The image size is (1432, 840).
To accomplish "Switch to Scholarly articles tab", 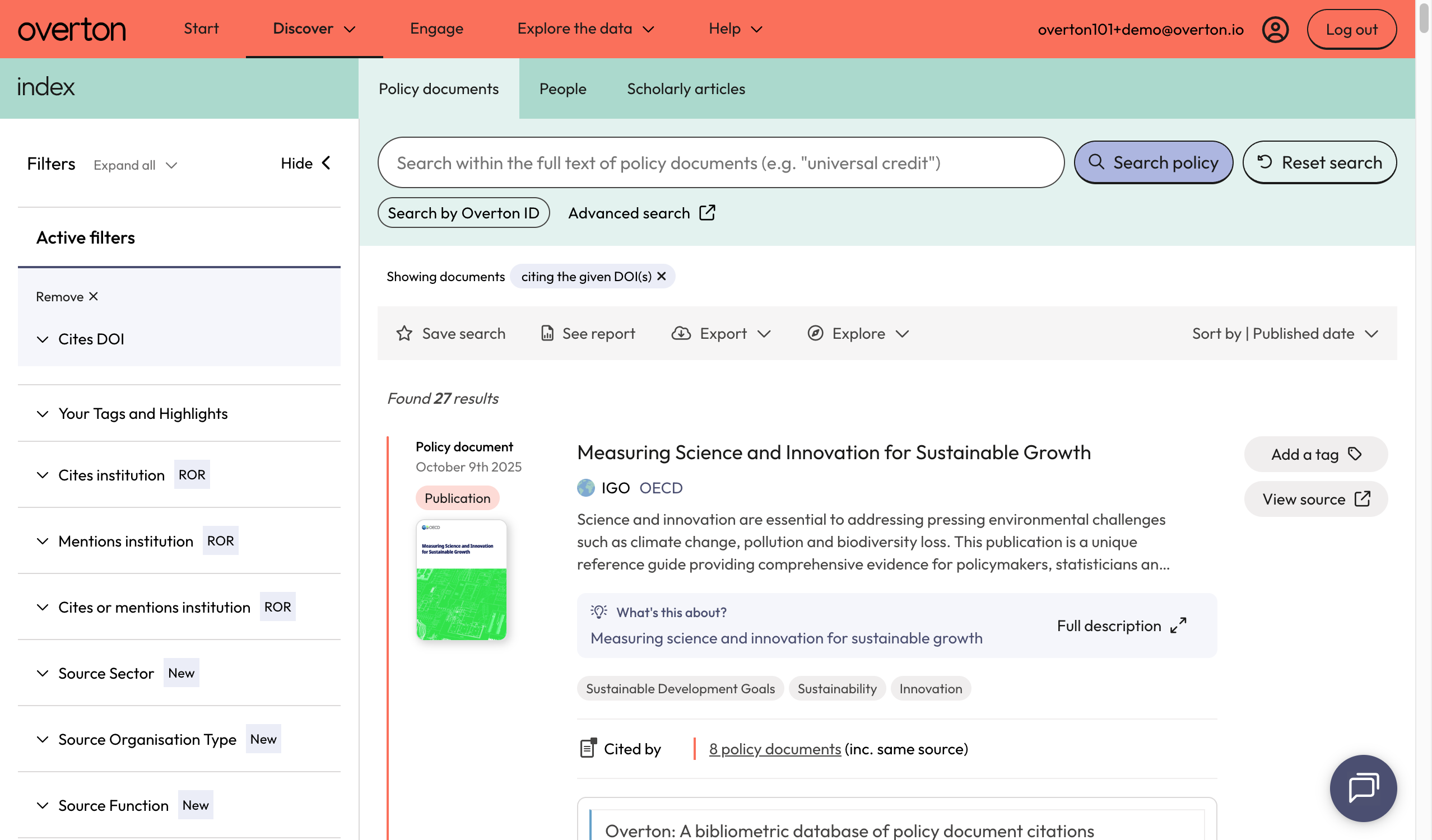I will click(x=686, y=88).
